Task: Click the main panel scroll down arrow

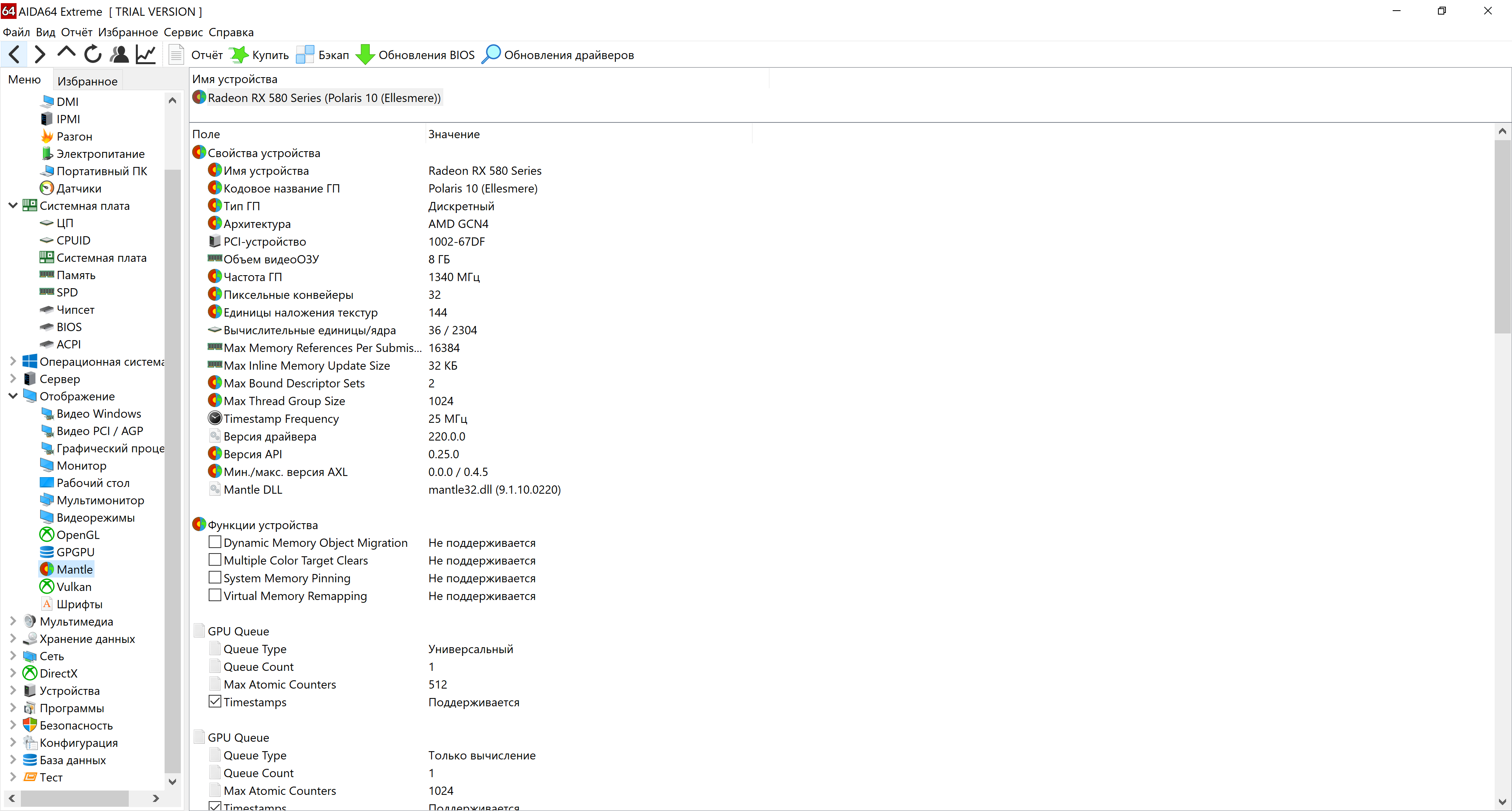Action: coord(1503,802)
